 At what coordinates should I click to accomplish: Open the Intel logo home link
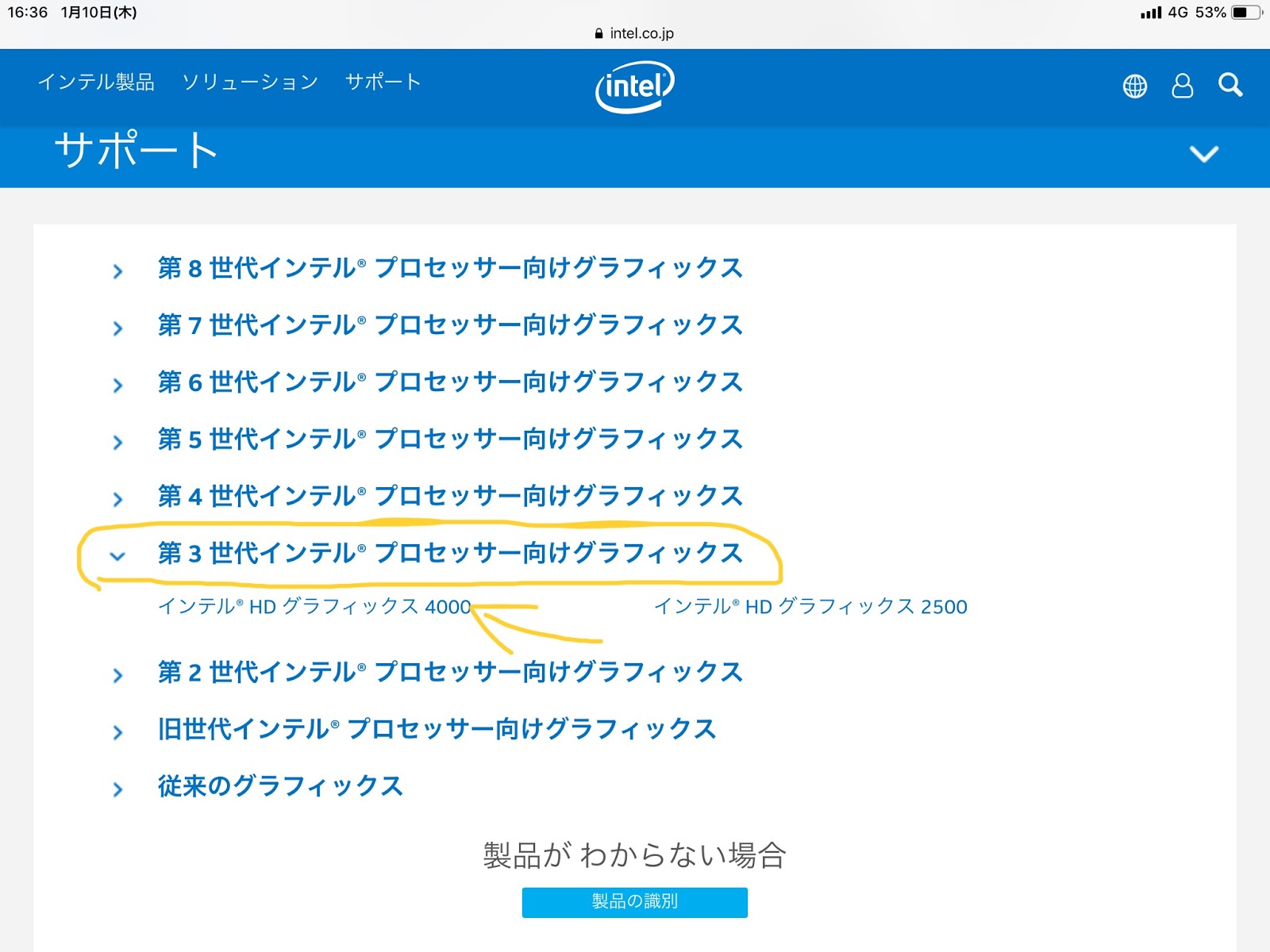point(635,86)
